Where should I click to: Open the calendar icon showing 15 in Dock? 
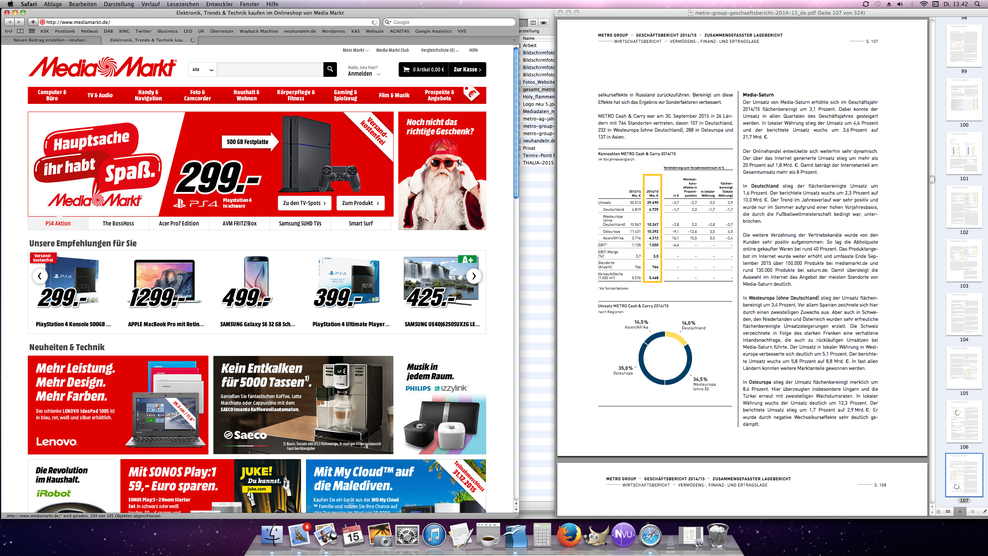tap(353, 535)
